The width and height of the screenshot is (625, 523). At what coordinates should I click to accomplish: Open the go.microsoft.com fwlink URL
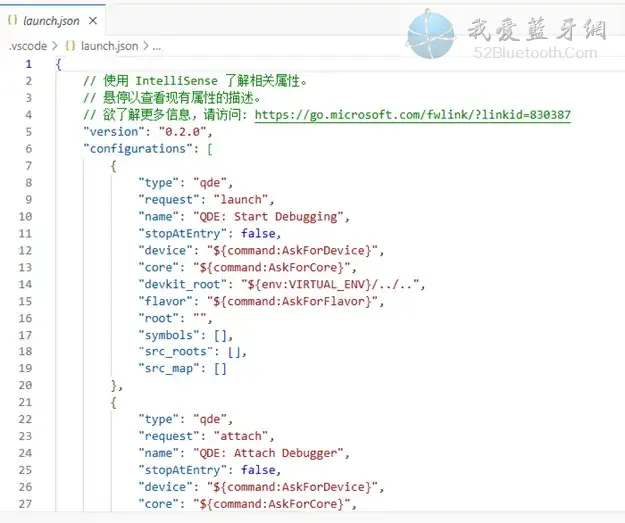pyautogui.click(x=413, y=115)
